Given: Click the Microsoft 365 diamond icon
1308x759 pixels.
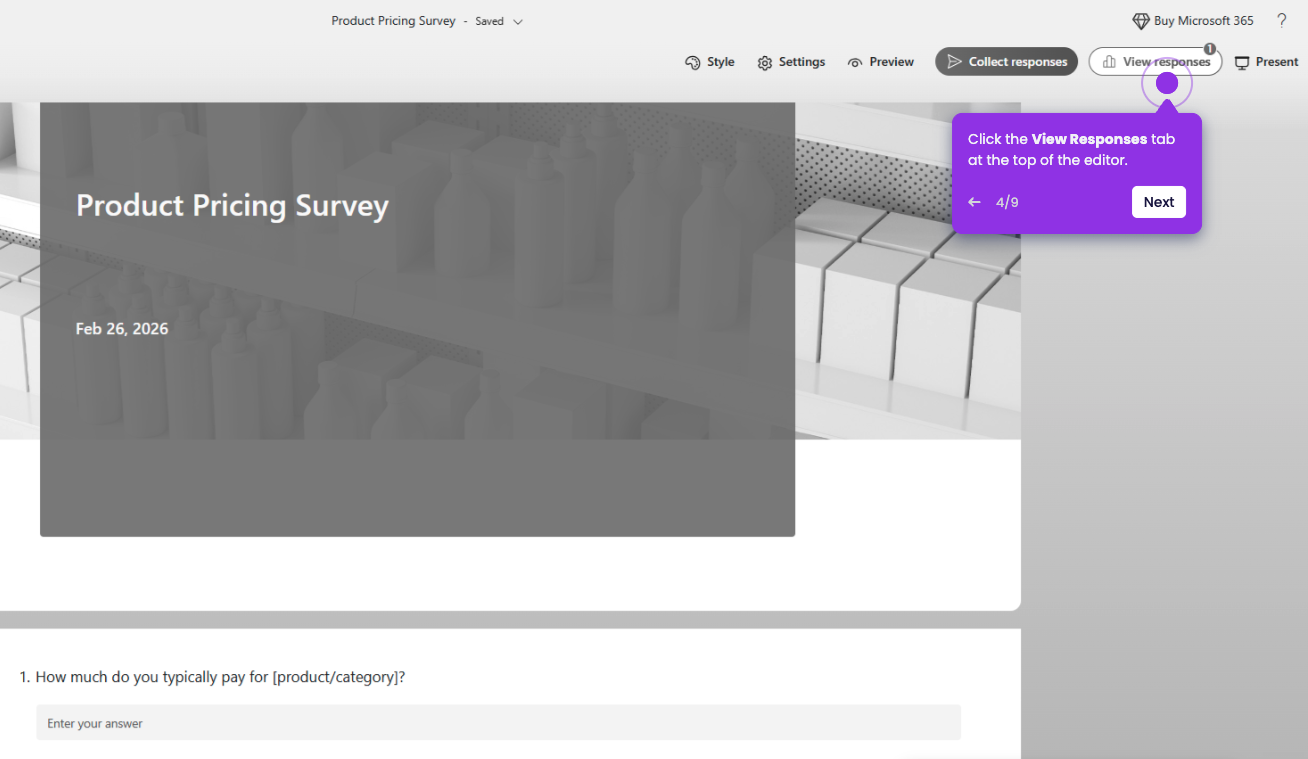Looking at the screenshot, I should click(x=1141, y=21).
